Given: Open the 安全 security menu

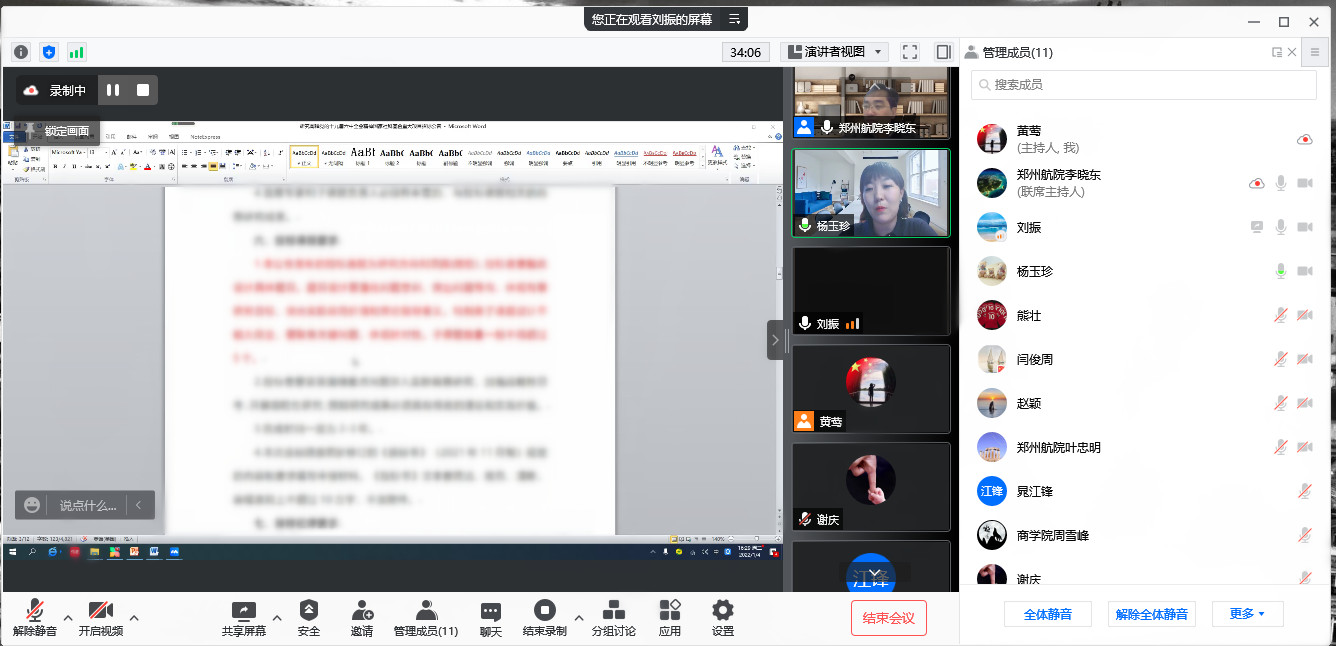Looking at the screenshot, I should 309,618.
